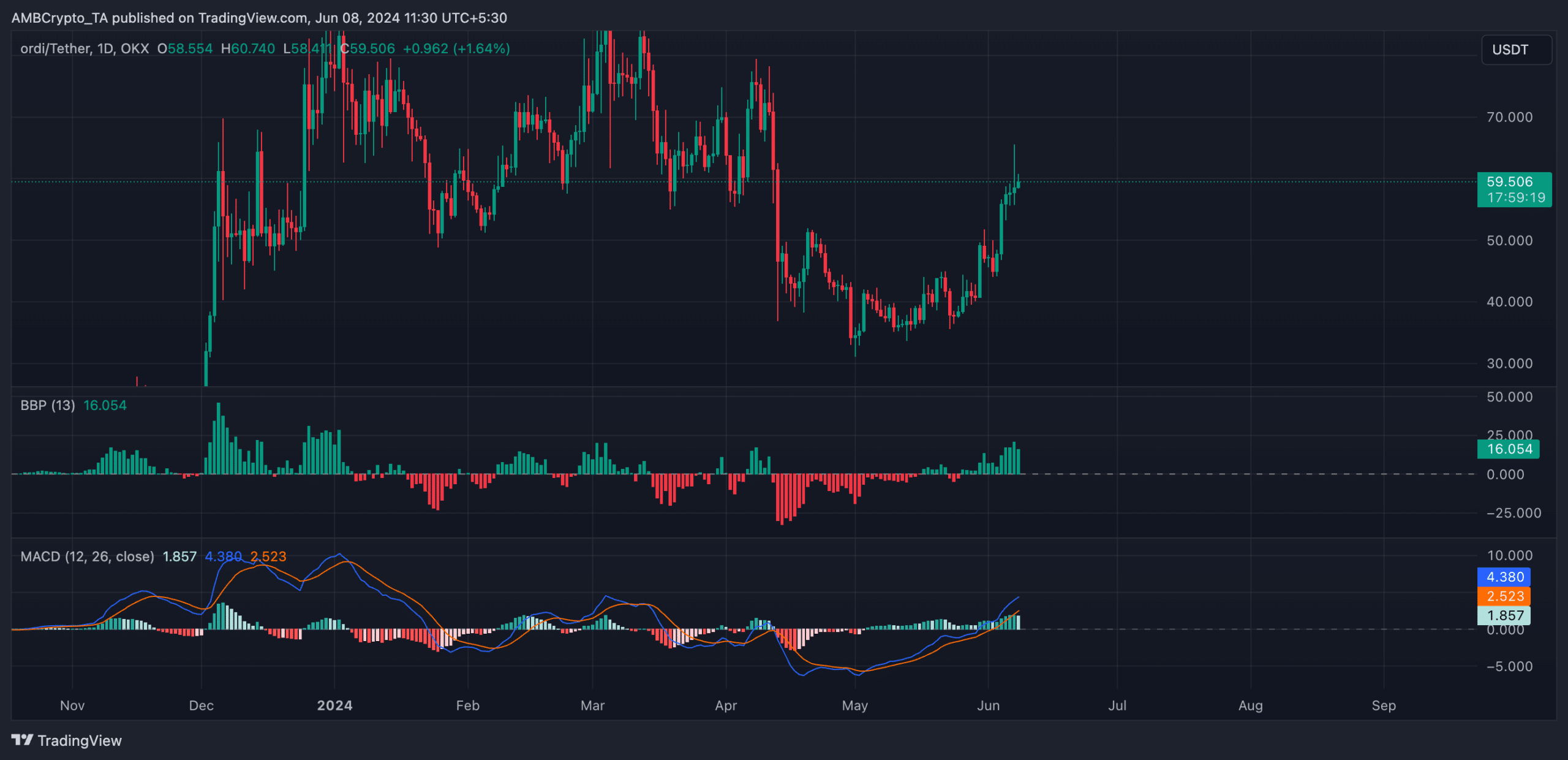Click the 30.000 price axis label
The width and height of the screenshot is (1568, 760).
[x=1510, y=363]
